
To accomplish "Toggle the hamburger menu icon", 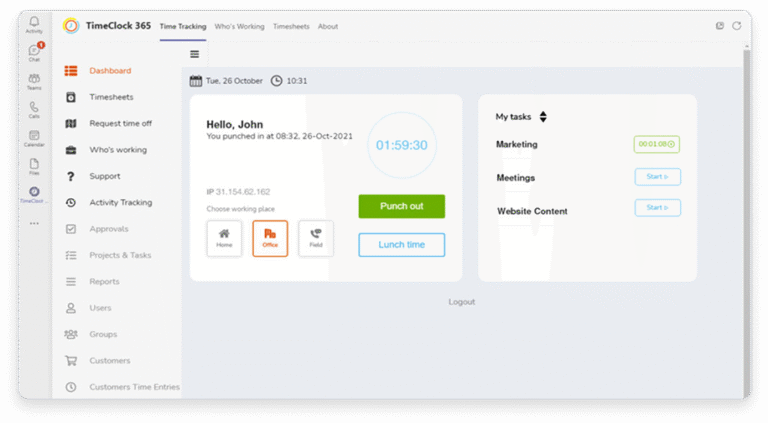I will (194, 54).
